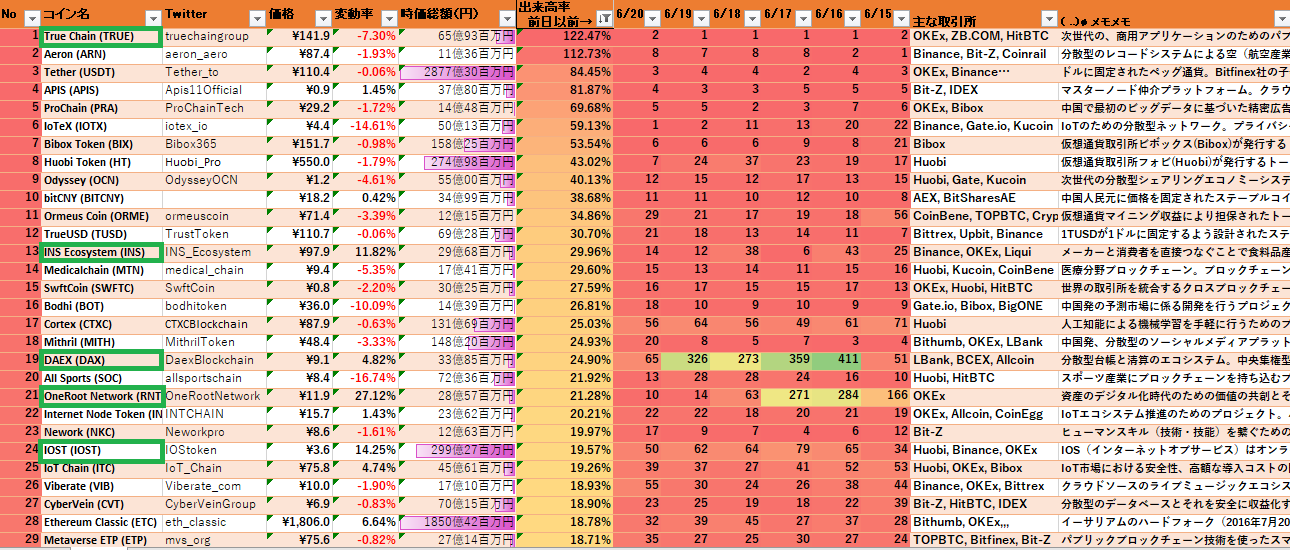Open the コイン名 column filter dropdown
This screenshot has height=550, width=1290.
[x=152, y=18]
